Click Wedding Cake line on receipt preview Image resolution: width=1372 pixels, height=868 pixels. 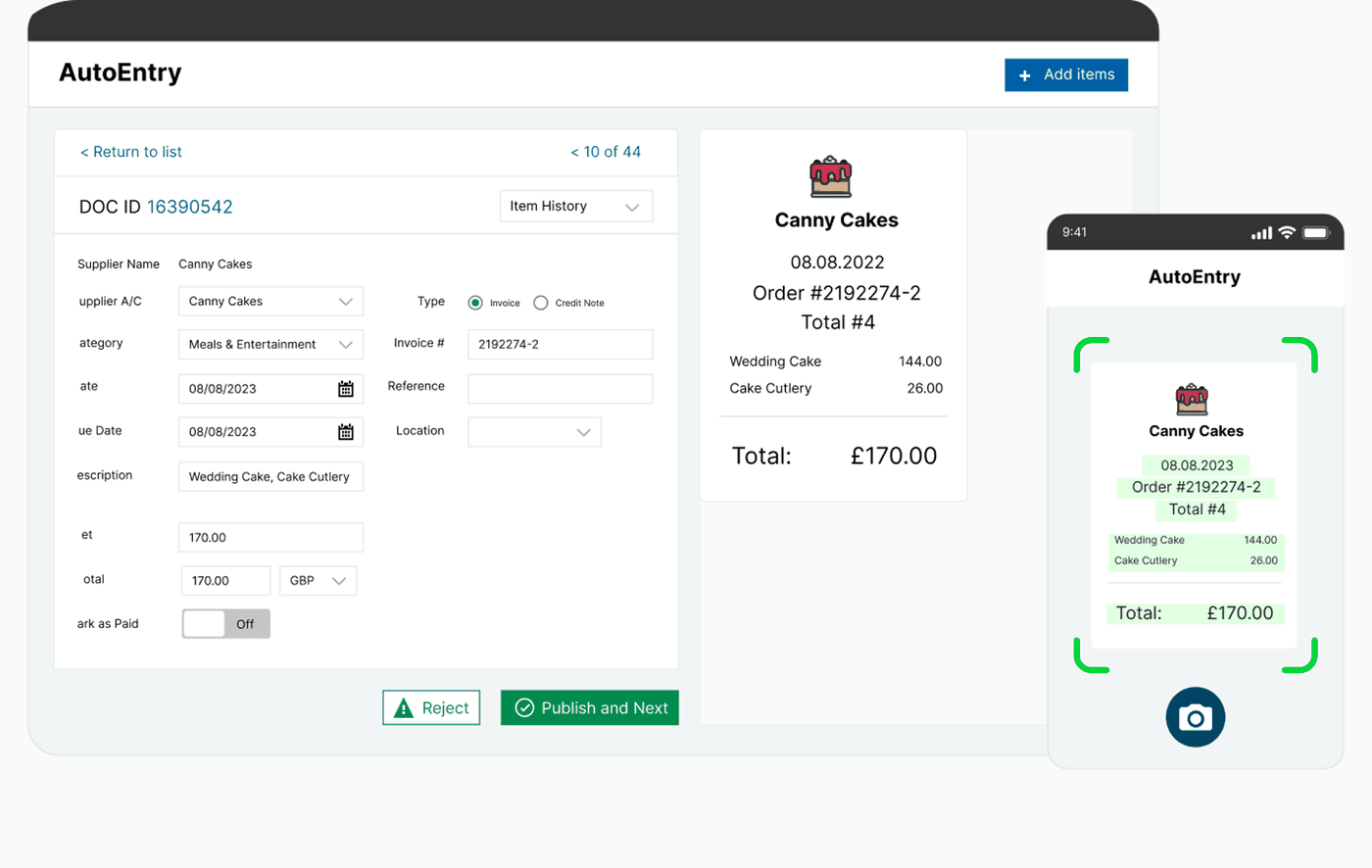point(835,362)
